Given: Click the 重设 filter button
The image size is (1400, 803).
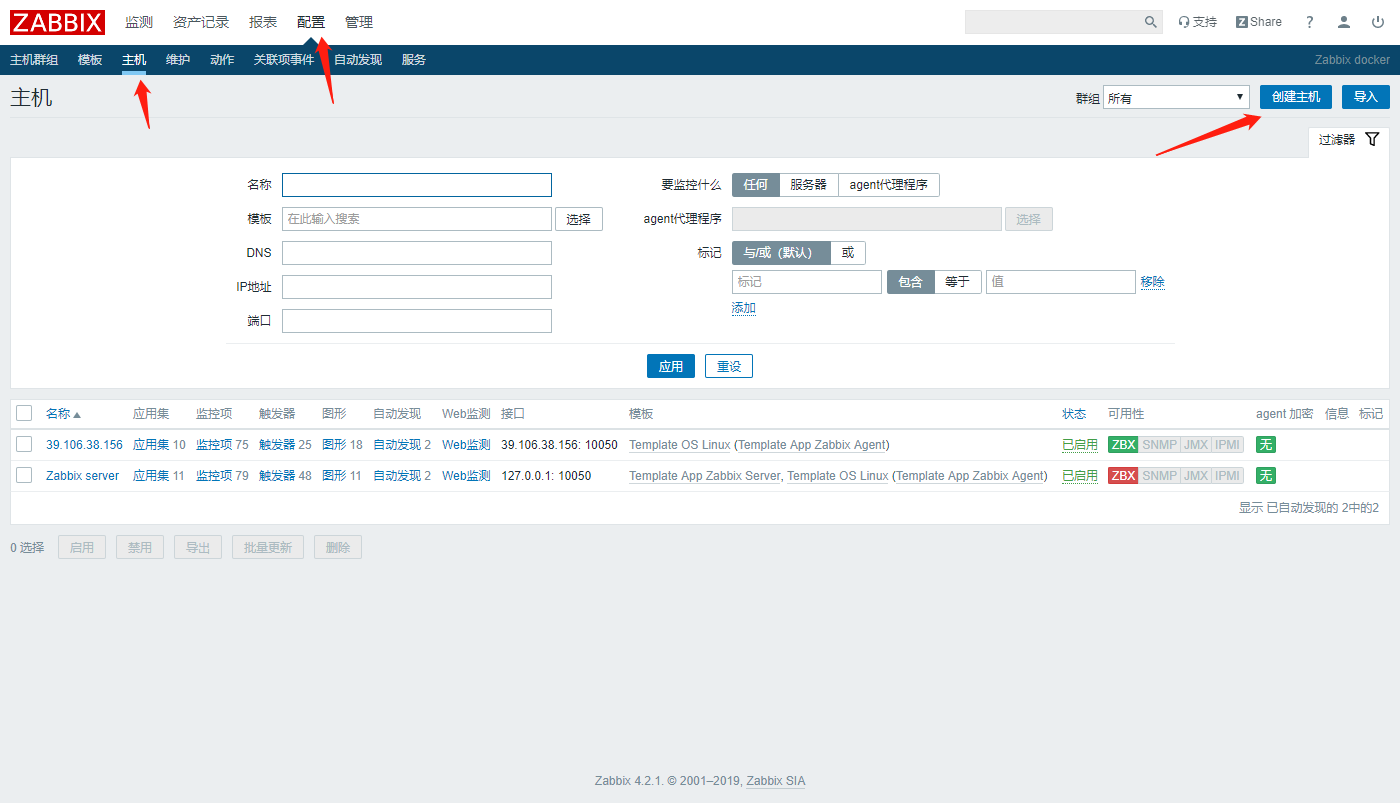Looking at the screenshot, I should pyautogui.click(x=729, y=366).
